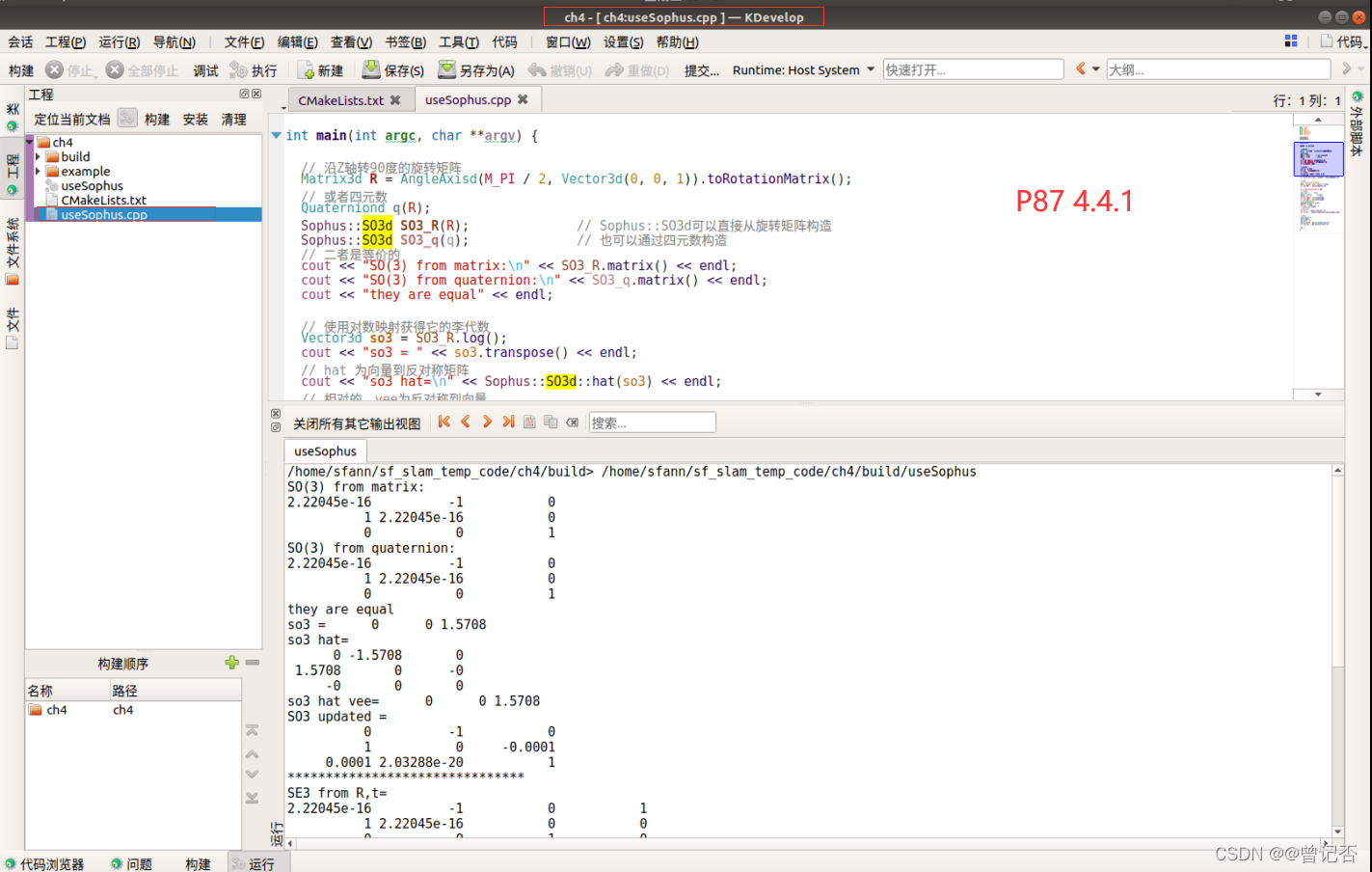This screenshot has width=1372, height=872.
Task: Click the code minimap viewport
Action: (1318, 159)
